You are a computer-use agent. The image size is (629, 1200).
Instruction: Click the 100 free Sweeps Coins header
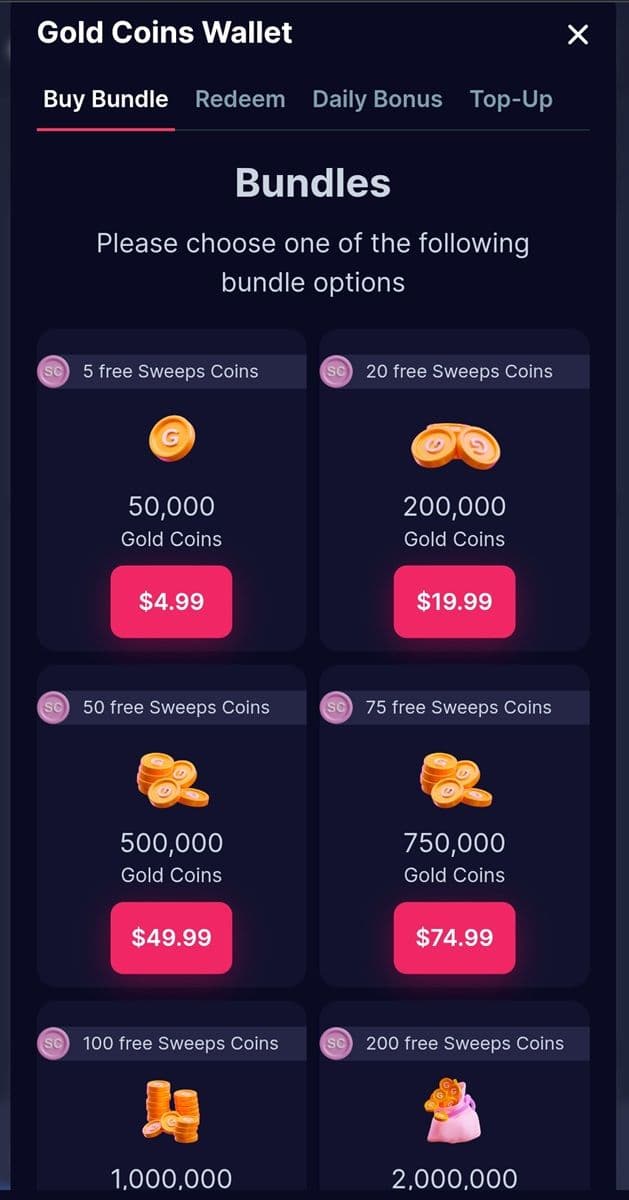click(171, 1043)
